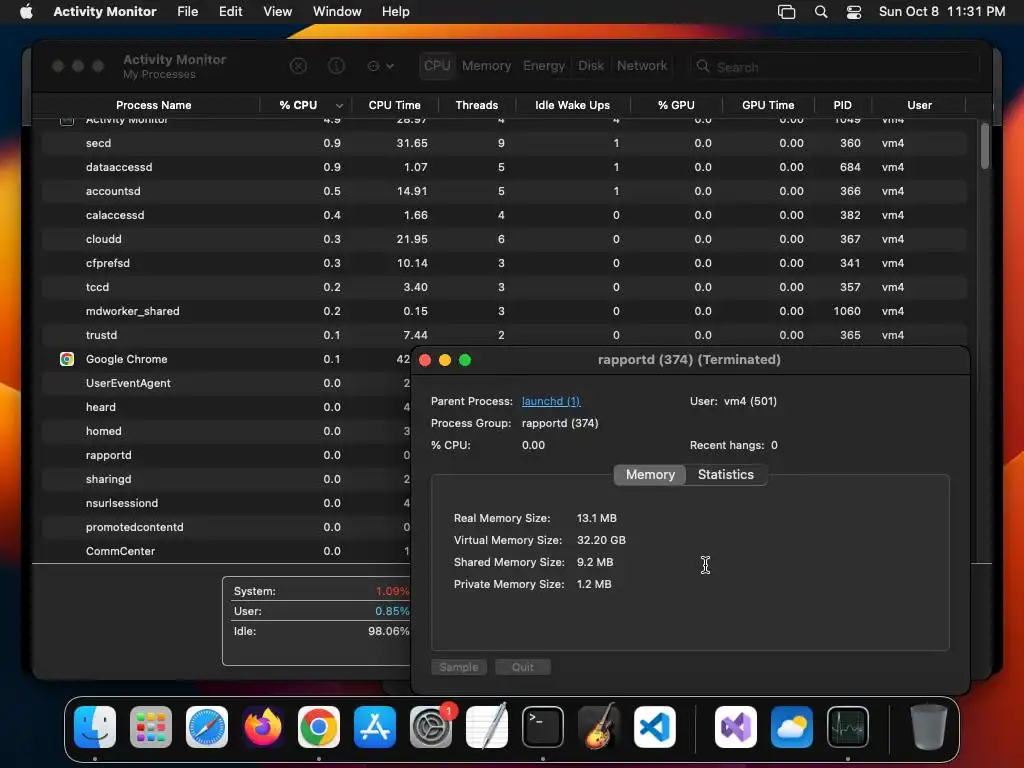Viewport: 1024px width, 768px height.
Task: Close the rapportd info window
Action: [x=424, y=360]
